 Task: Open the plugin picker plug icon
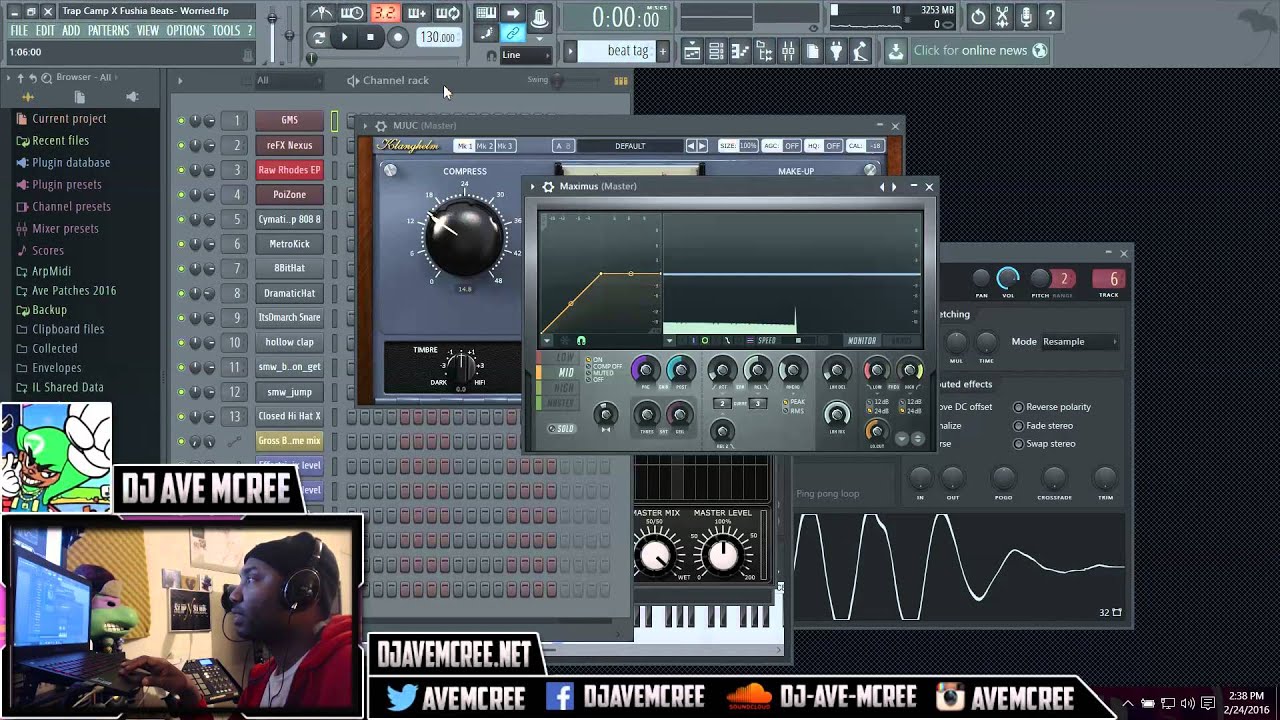tap(836, 51)
